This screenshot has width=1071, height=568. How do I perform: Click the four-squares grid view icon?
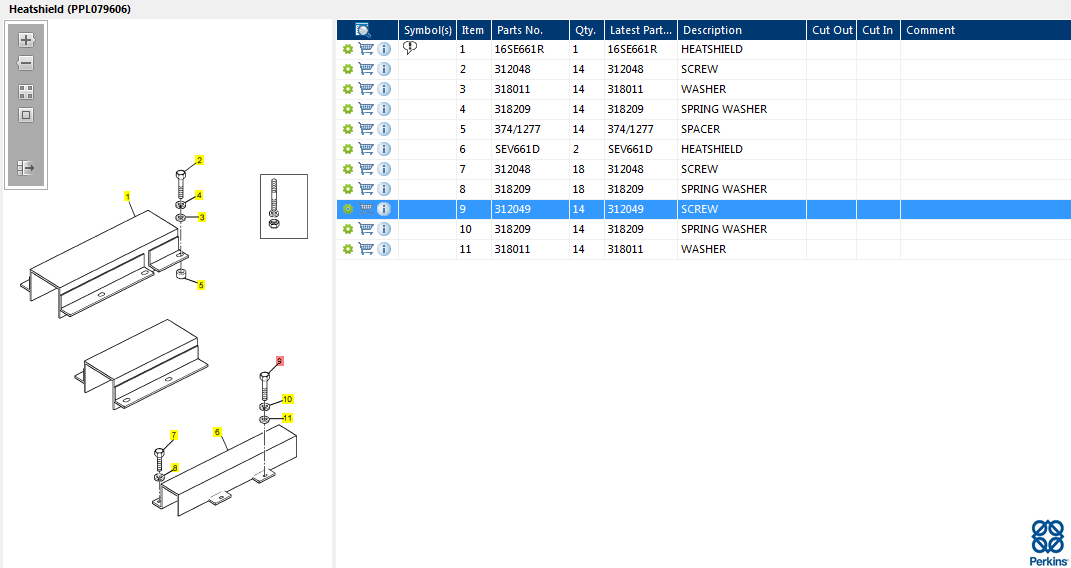(x=26, y=91)
